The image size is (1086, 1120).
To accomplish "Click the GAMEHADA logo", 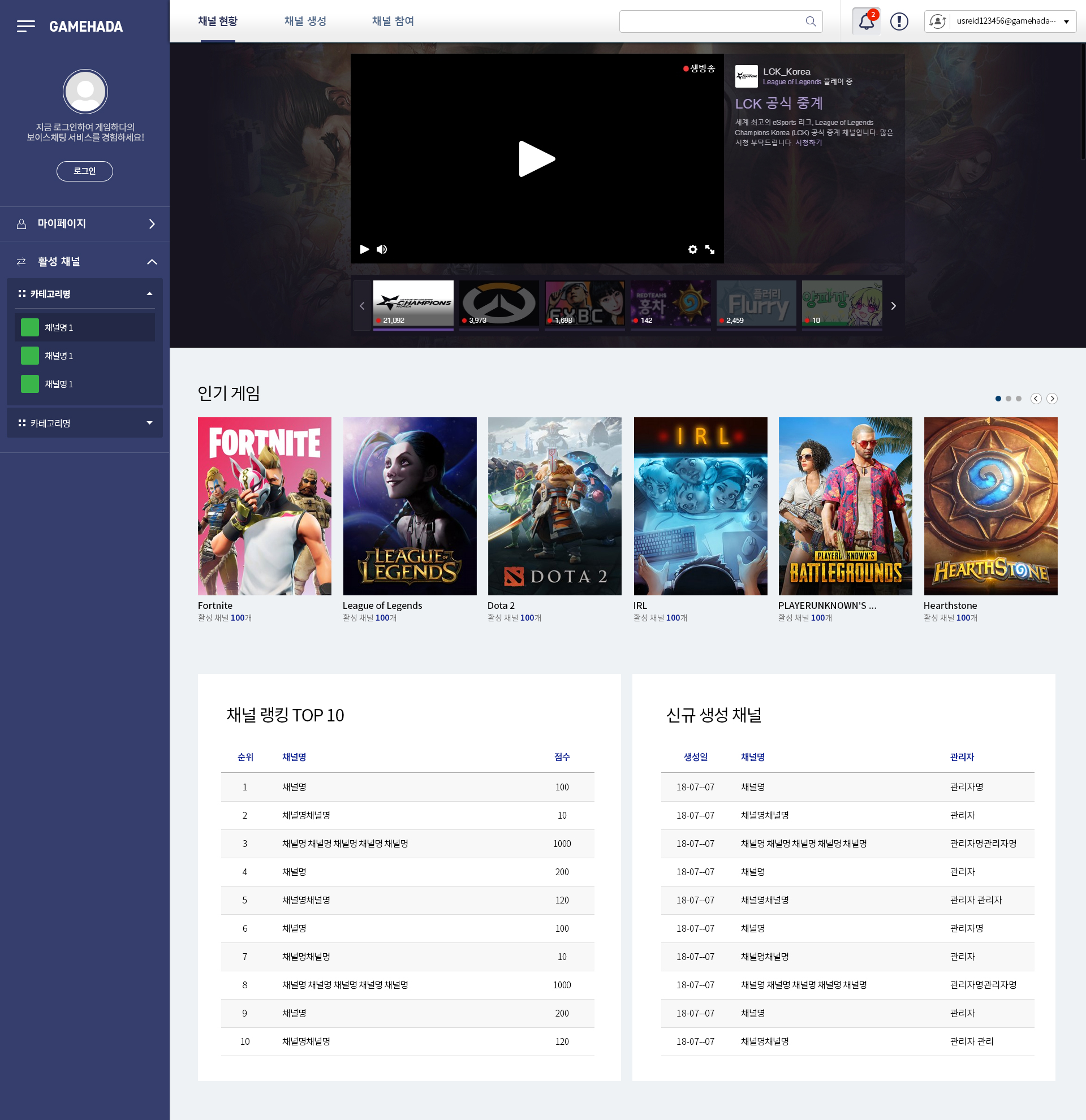I will click(x=86, y=26).
